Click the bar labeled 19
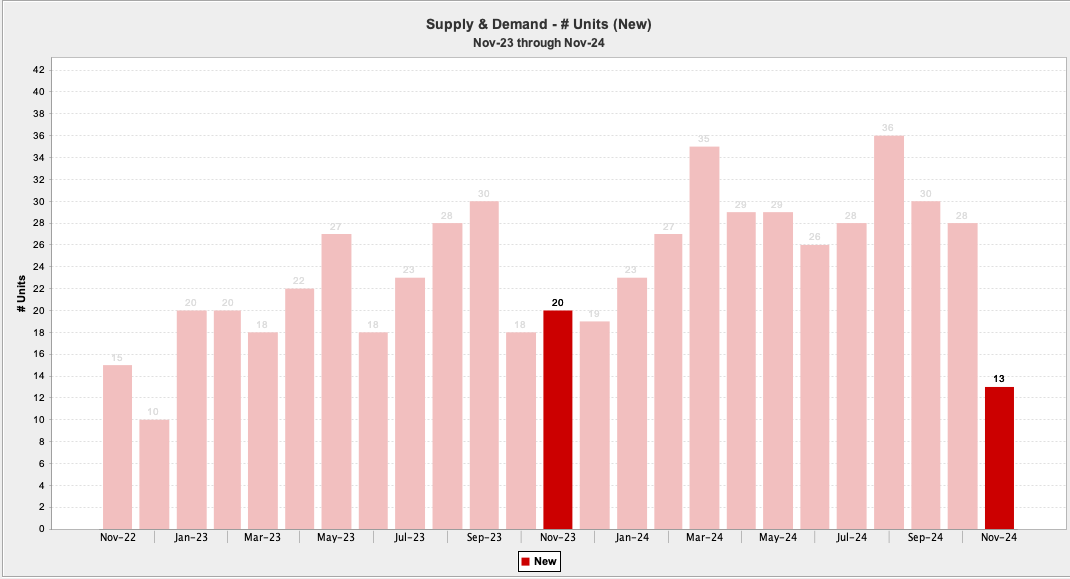The image size is (1070, 579). coord(594,425)
